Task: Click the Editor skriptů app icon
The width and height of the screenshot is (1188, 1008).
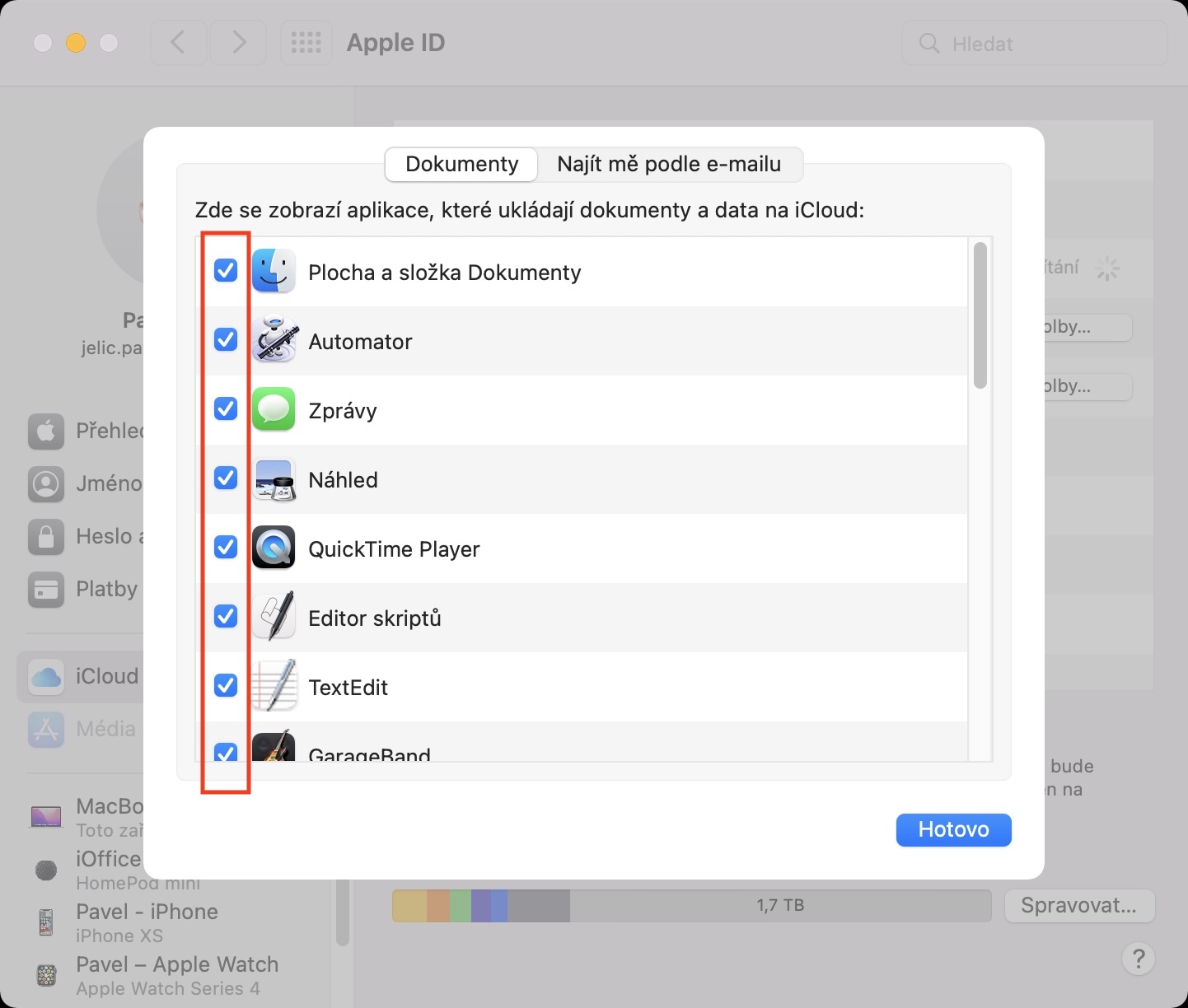Action: pos(274,618)
